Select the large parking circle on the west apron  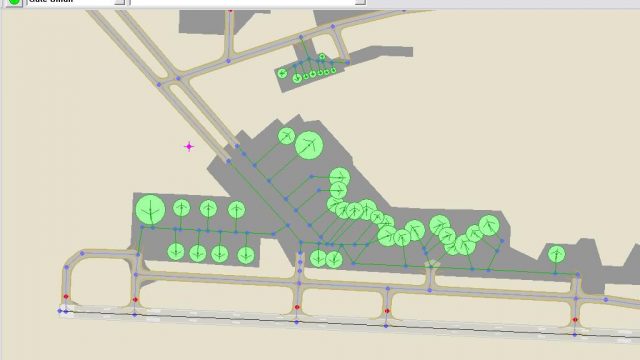pyautogui.click(x=150, y=210)
